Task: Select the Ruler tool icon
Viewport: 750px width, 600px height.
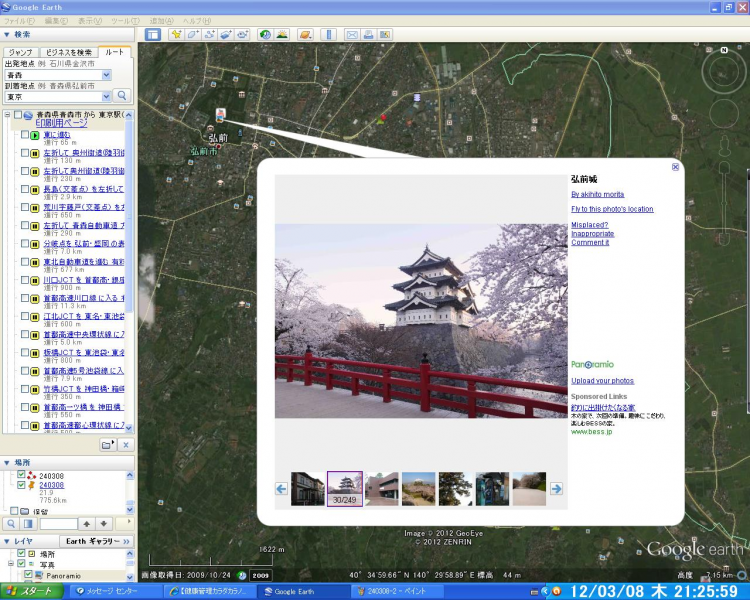Action: tap(329, 34)
